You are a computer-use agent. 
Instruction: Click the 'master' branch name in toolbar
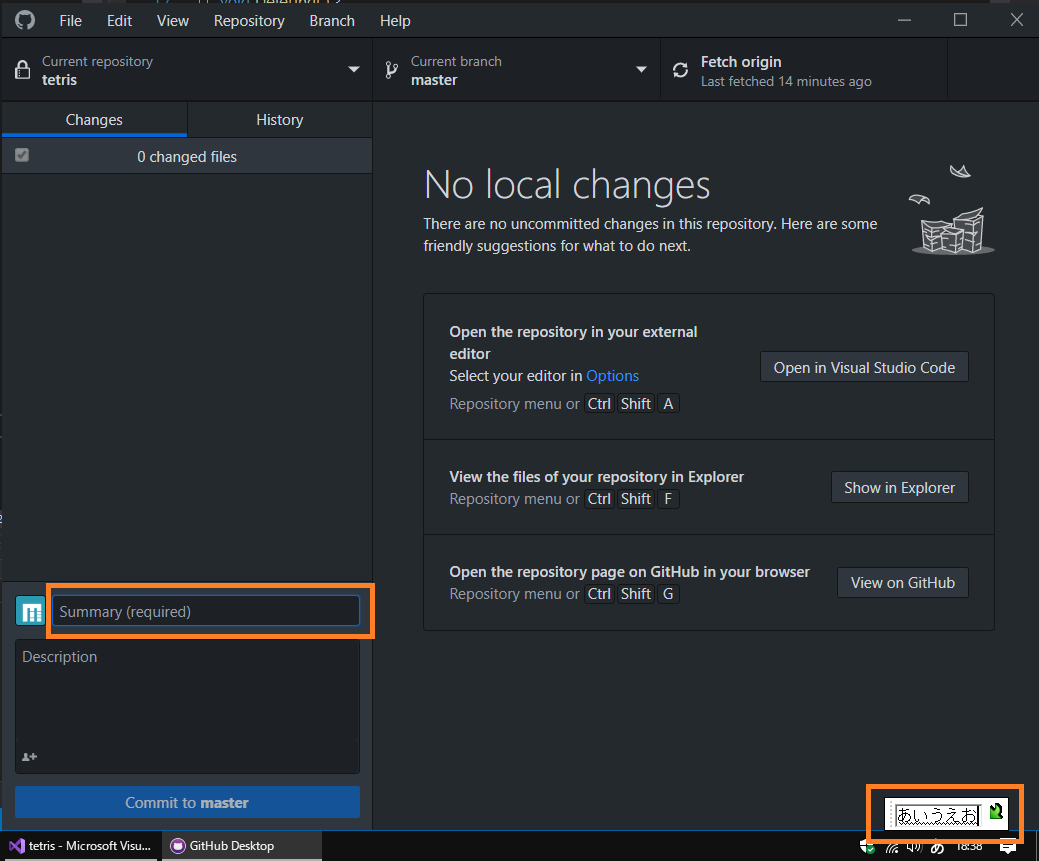click(x=434, y=80)
